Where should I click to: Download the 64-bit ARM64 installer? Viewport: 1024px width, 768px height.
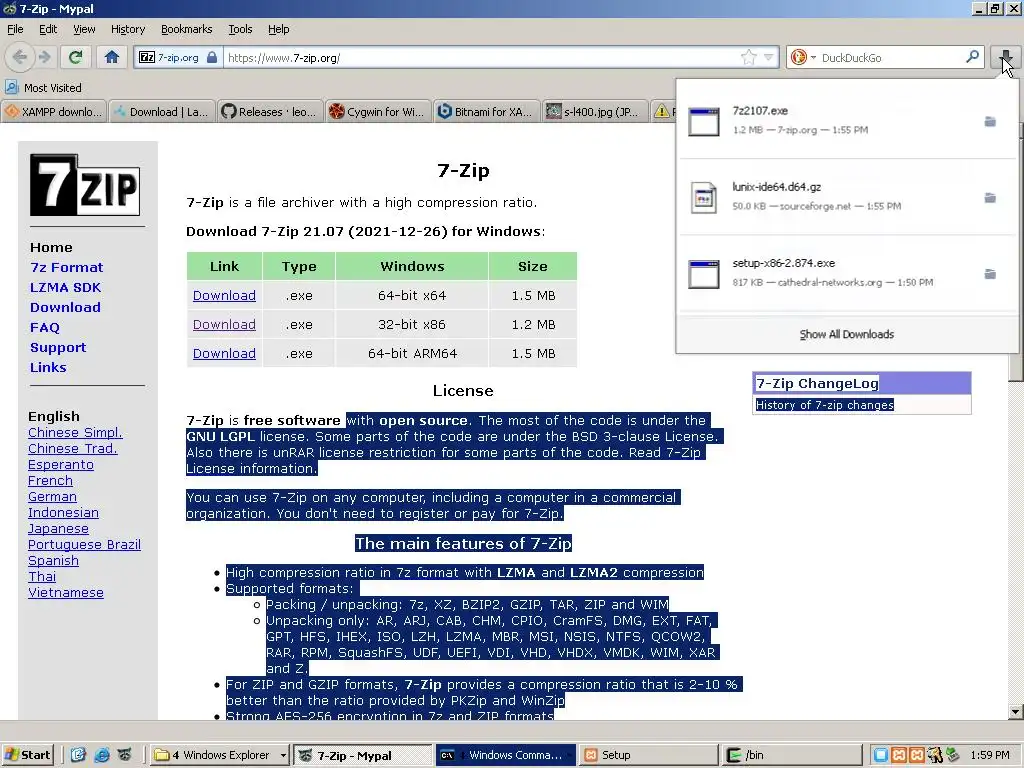(x=224, y=353)
